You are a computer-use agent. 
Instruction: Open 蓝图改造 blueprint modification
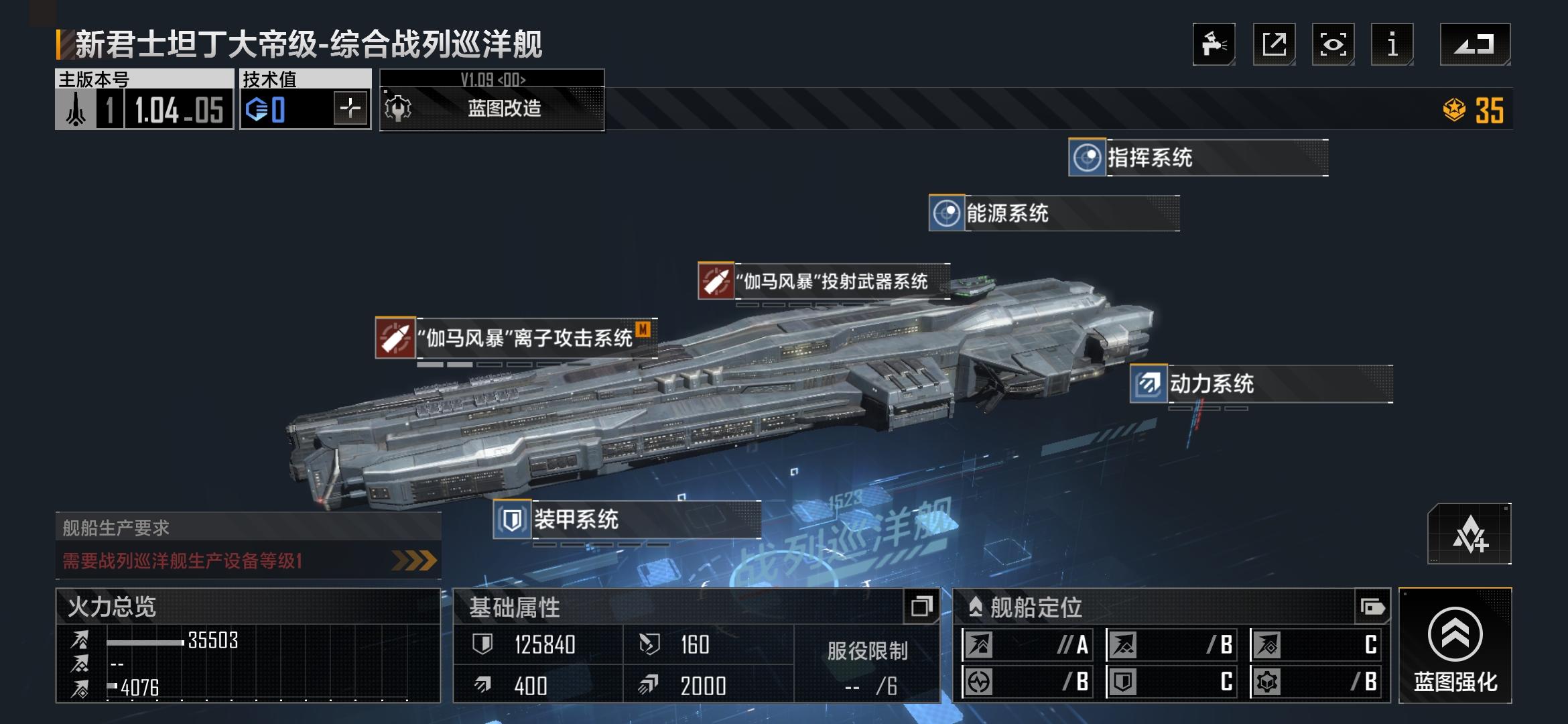click(493, 108)
